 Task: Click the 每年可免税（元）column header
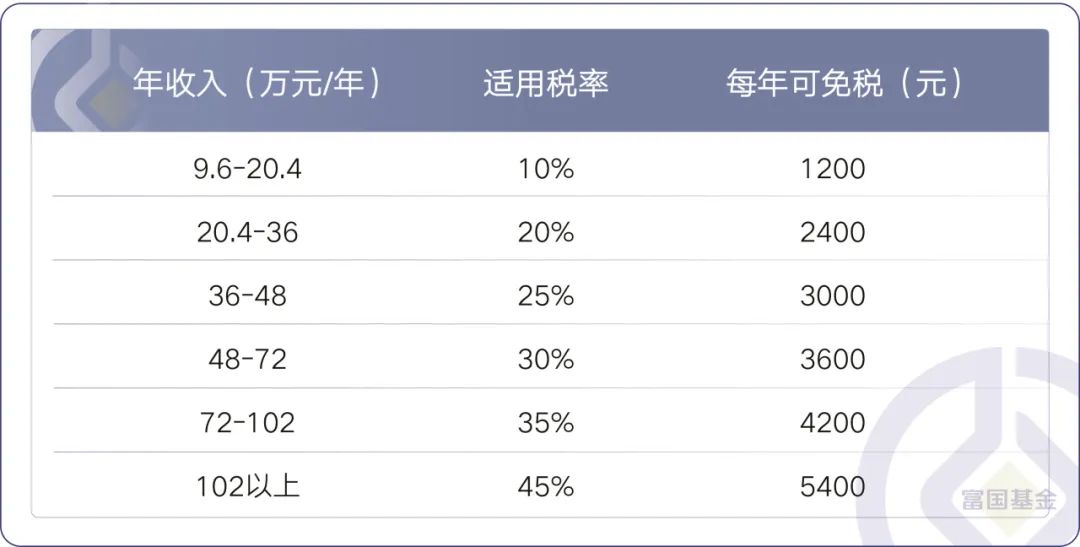(844, 83)
